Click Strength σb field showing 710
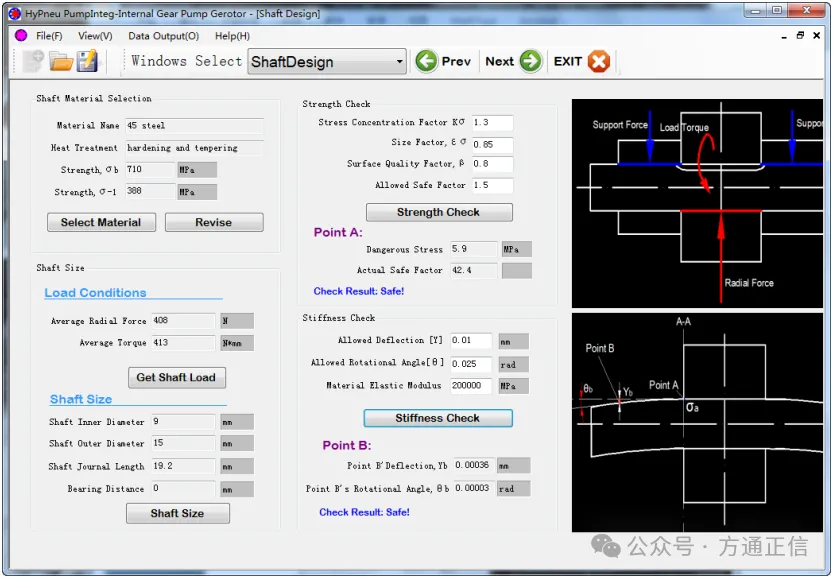Screen dimensions: 835x579 click(x=150, y=170)
